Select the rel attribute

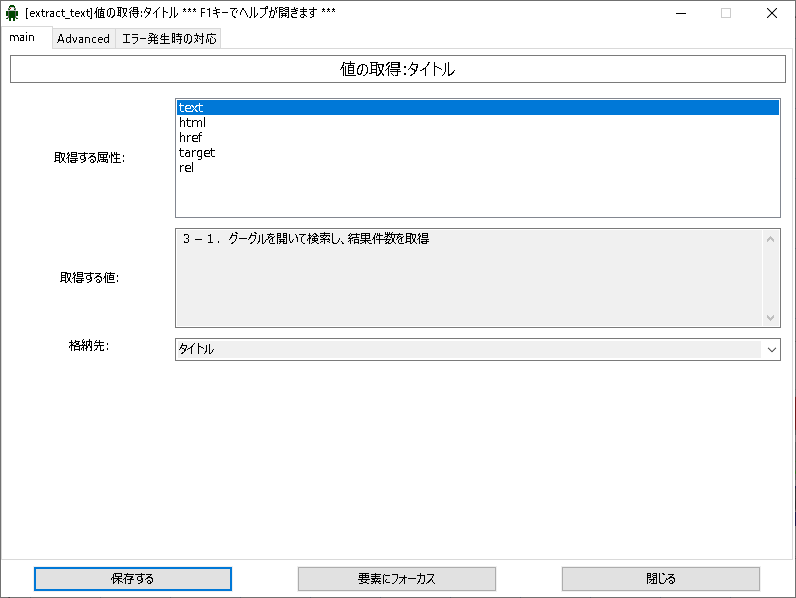point(478,168)
